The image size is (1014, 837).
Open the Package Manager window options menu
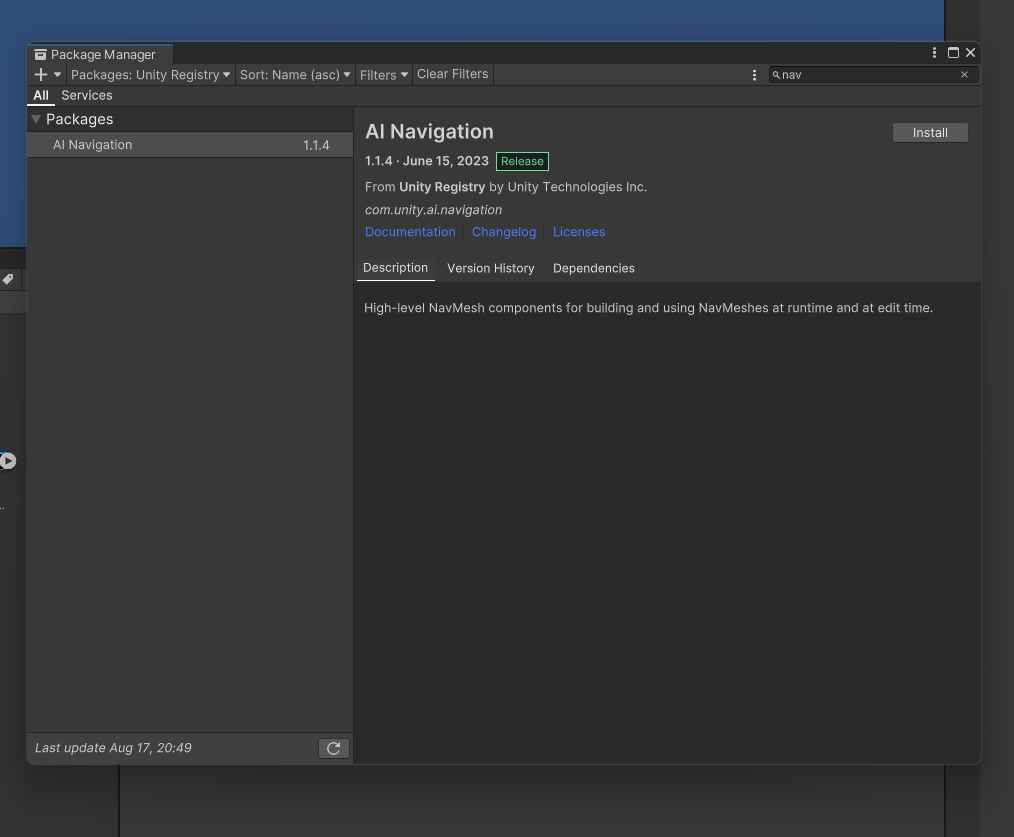[934, 53]
